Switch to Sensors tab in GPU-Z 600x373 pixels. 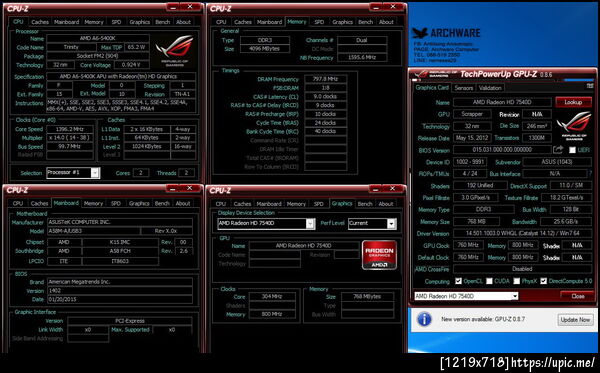coord(463,88)
